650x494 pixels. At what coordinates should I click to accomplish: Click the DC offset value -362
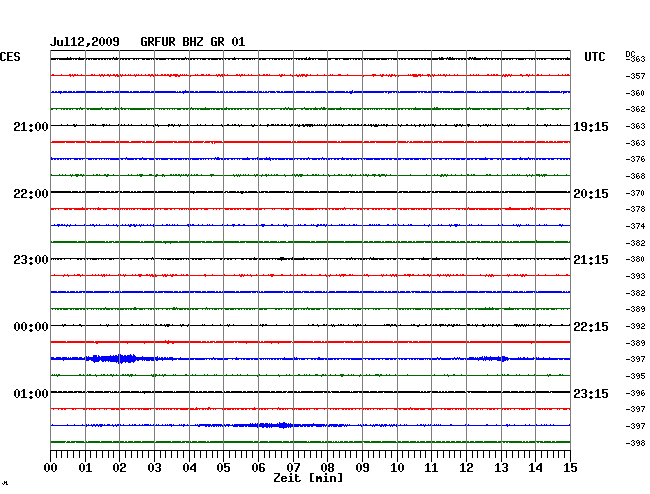[x=635, y=109]
